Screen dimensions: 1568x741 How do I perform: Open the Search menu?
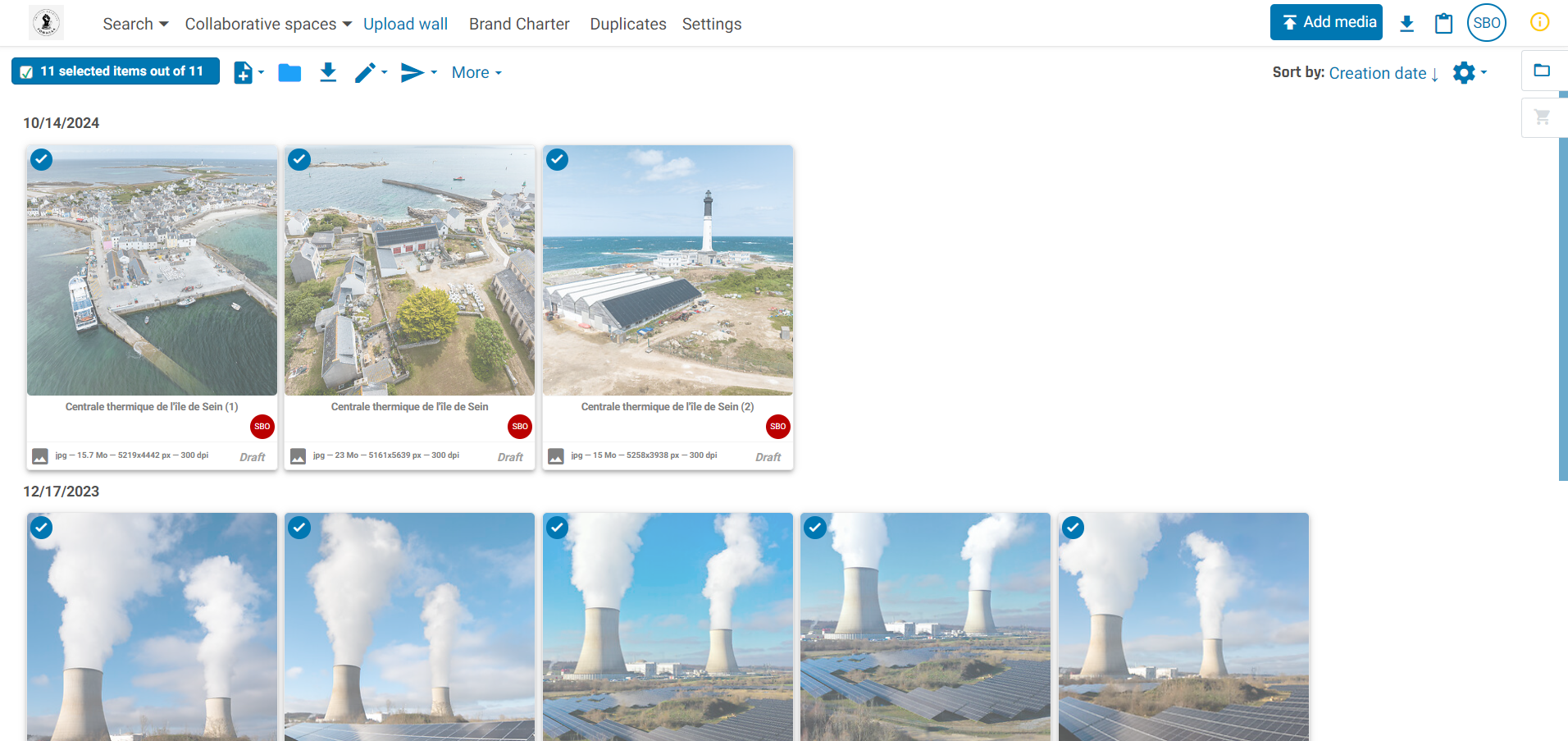tap(135, 24)
